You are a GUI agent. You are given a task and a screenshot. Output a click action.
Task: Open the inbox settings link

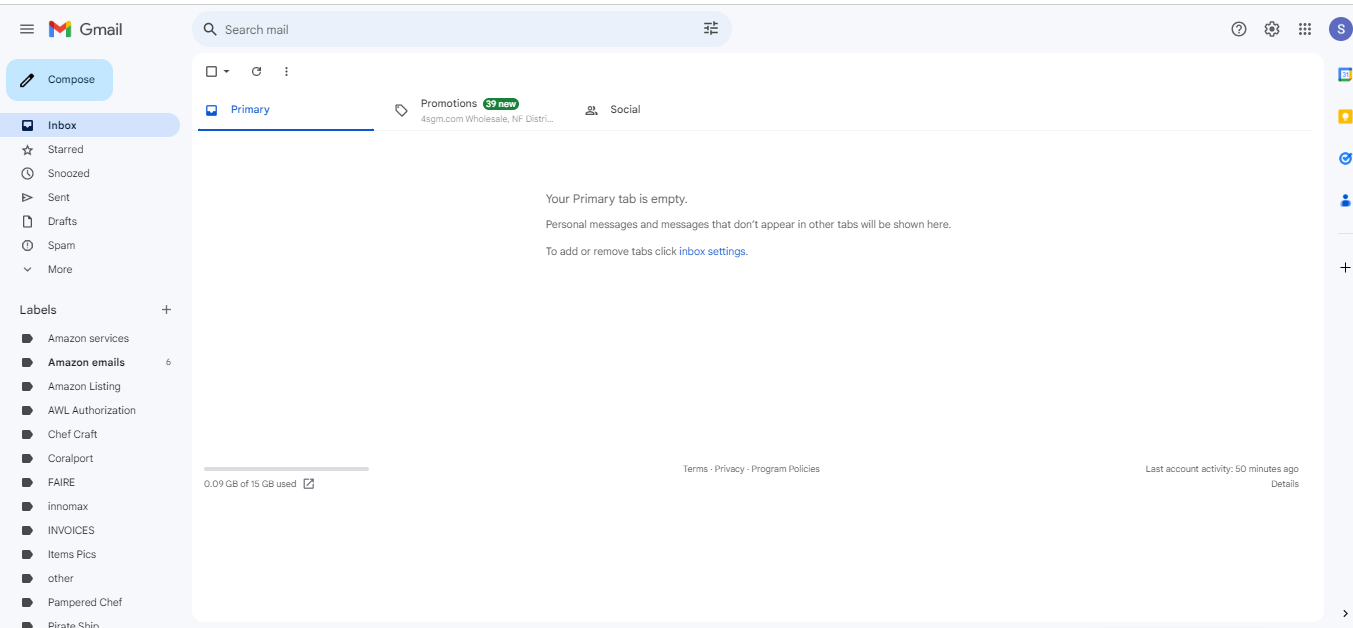click(x=712, y=252)
